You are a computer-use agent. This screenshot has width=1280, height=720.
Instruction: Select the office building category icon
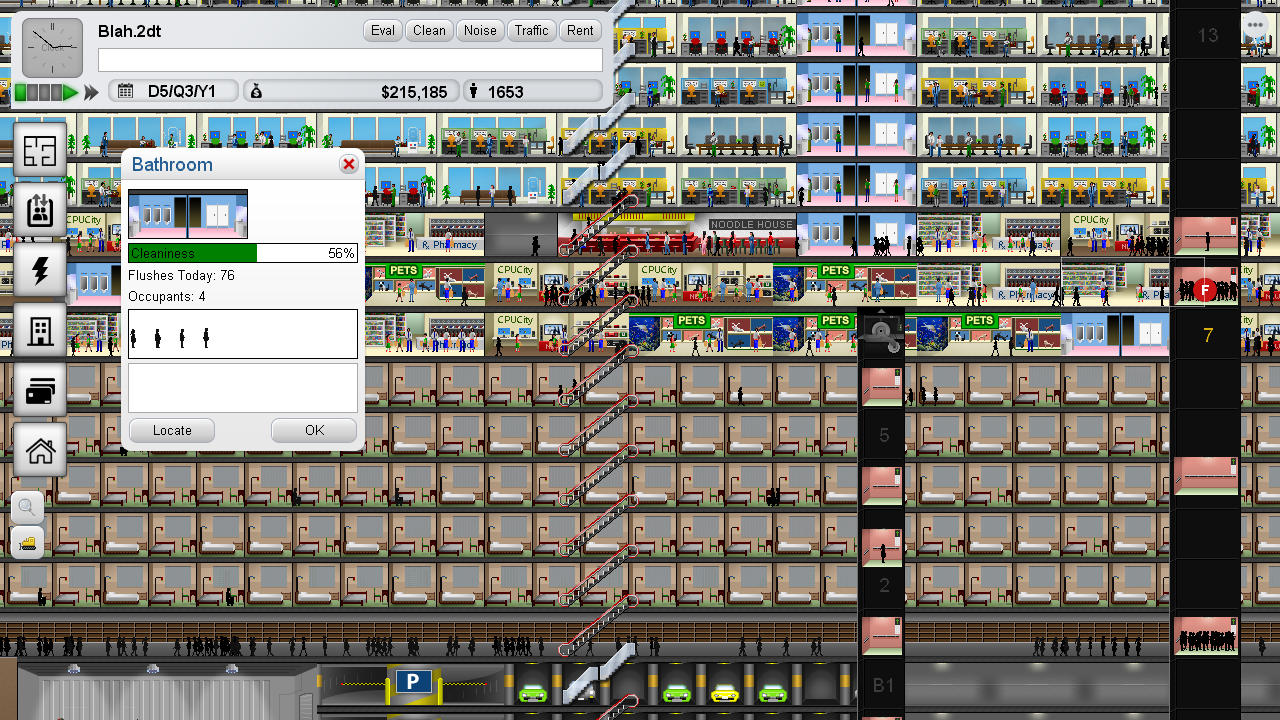click(40, 331)
